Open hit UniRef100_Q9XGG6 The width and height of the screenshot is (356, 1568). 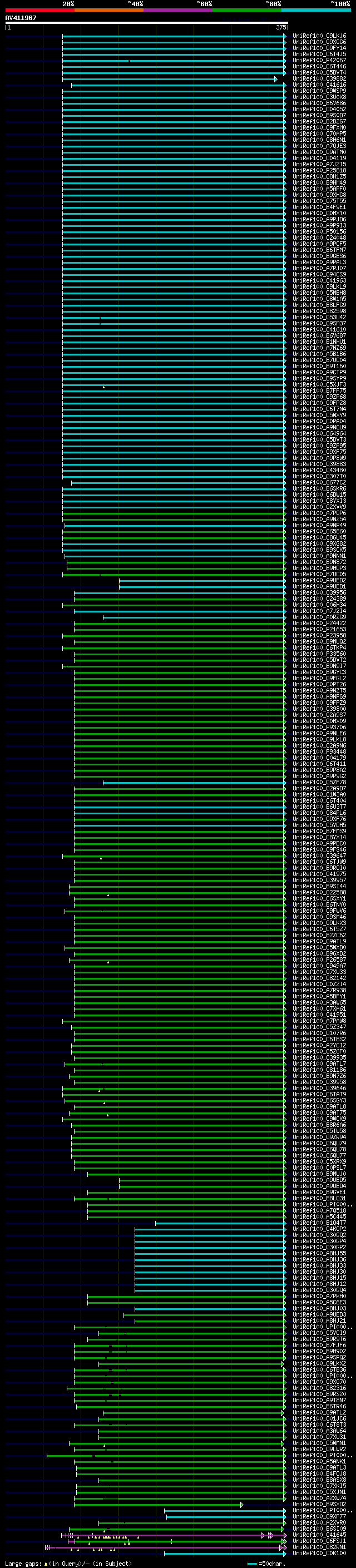[319, 43]
